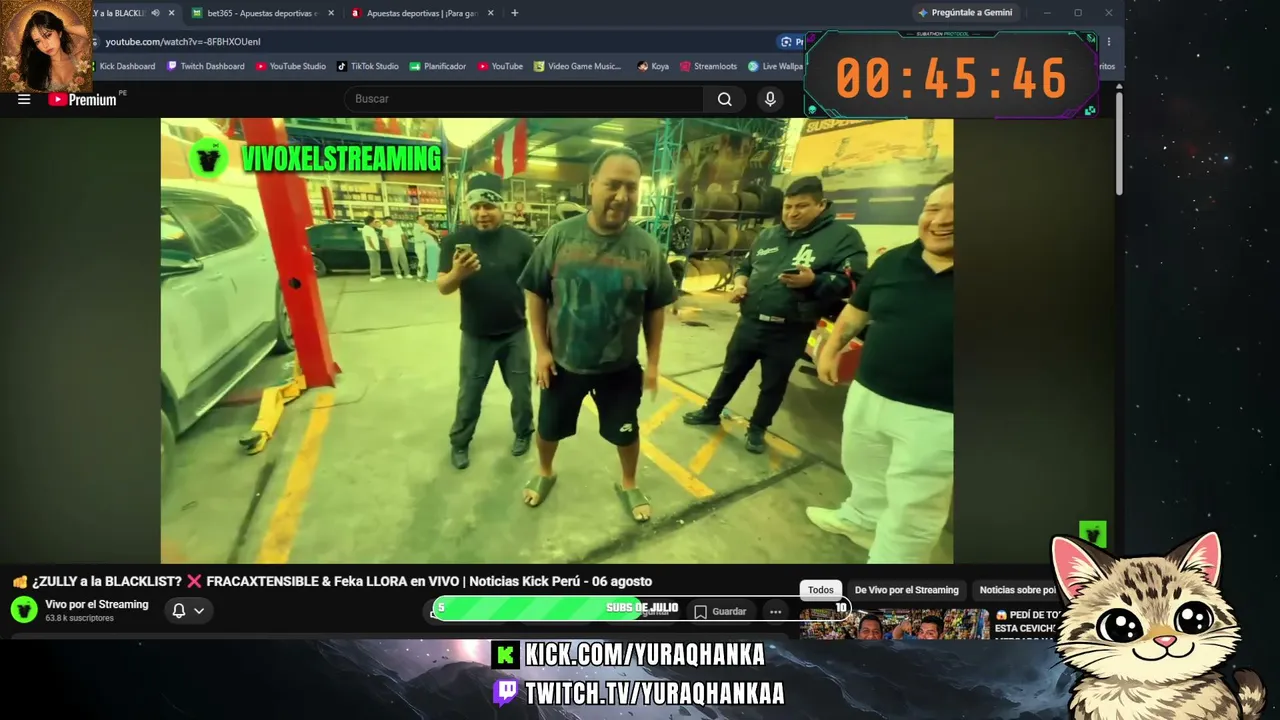The image size is (1280, 720).
Task: Open Vivo por el Streaming channel avatar
Action: point(24,610)
